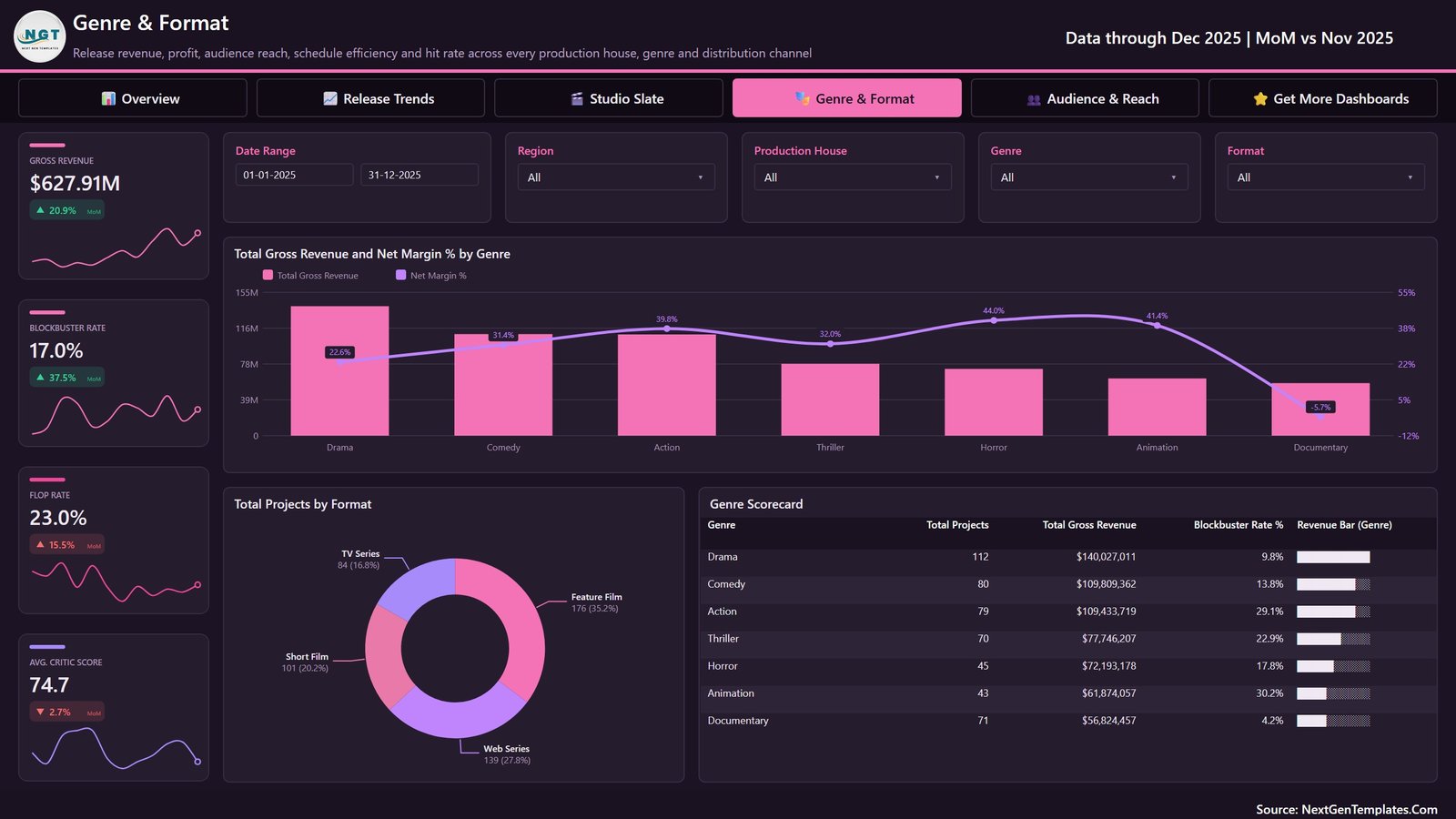Click Revenue Bar (Genre) column header
Screen dimensions: 1456x819
tap(1344, 525)
